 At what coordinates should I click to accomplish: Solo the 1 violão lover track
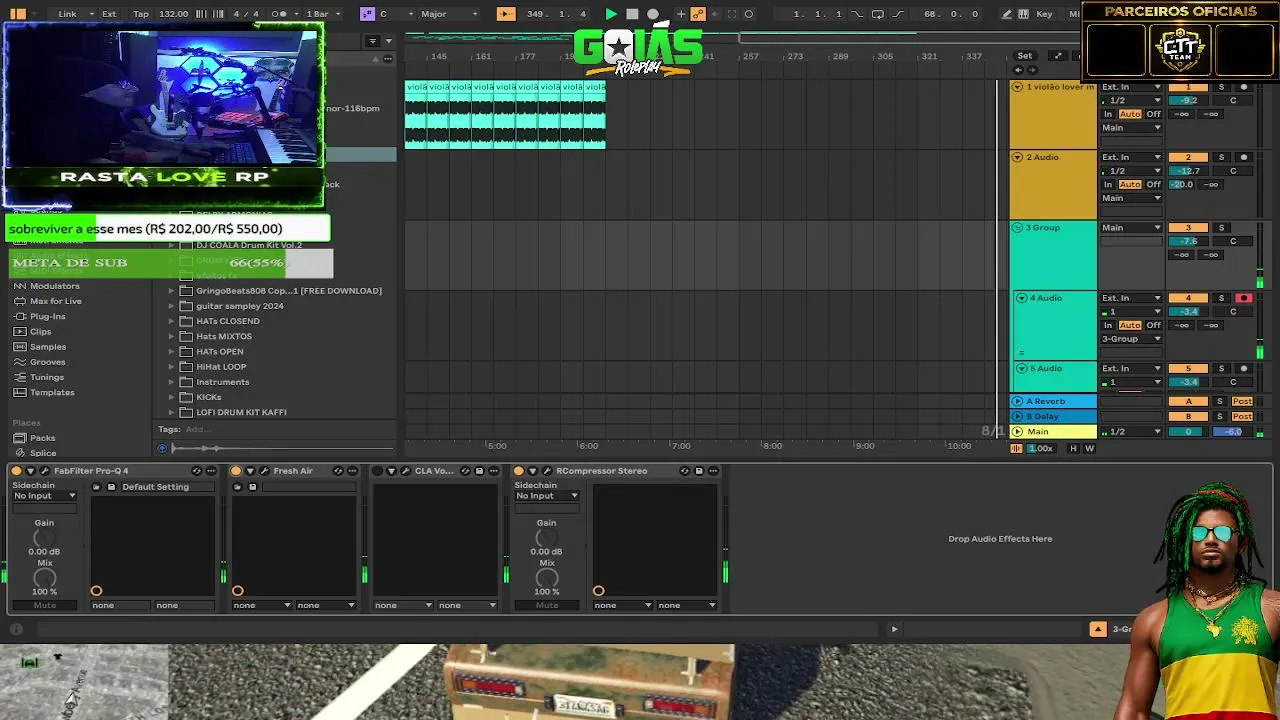pos(1221,87)
